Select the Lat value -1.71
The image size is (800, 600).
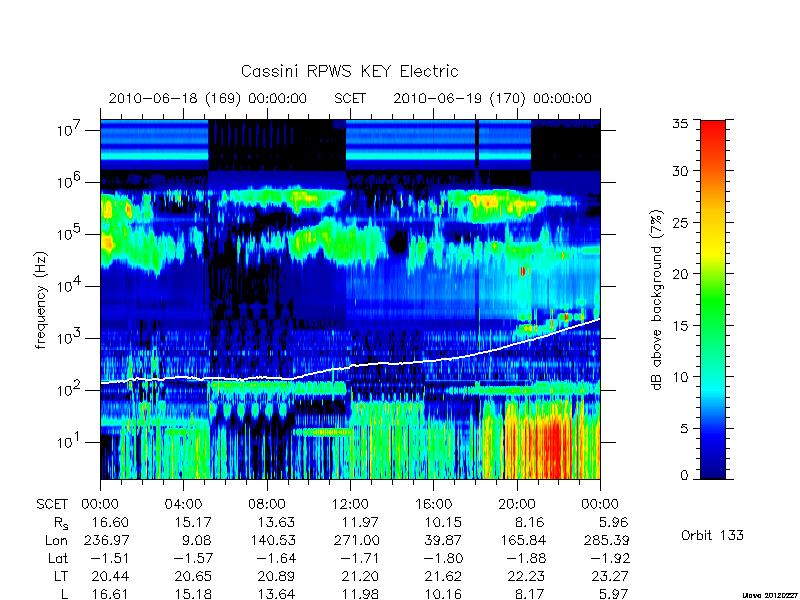(359, 559)
